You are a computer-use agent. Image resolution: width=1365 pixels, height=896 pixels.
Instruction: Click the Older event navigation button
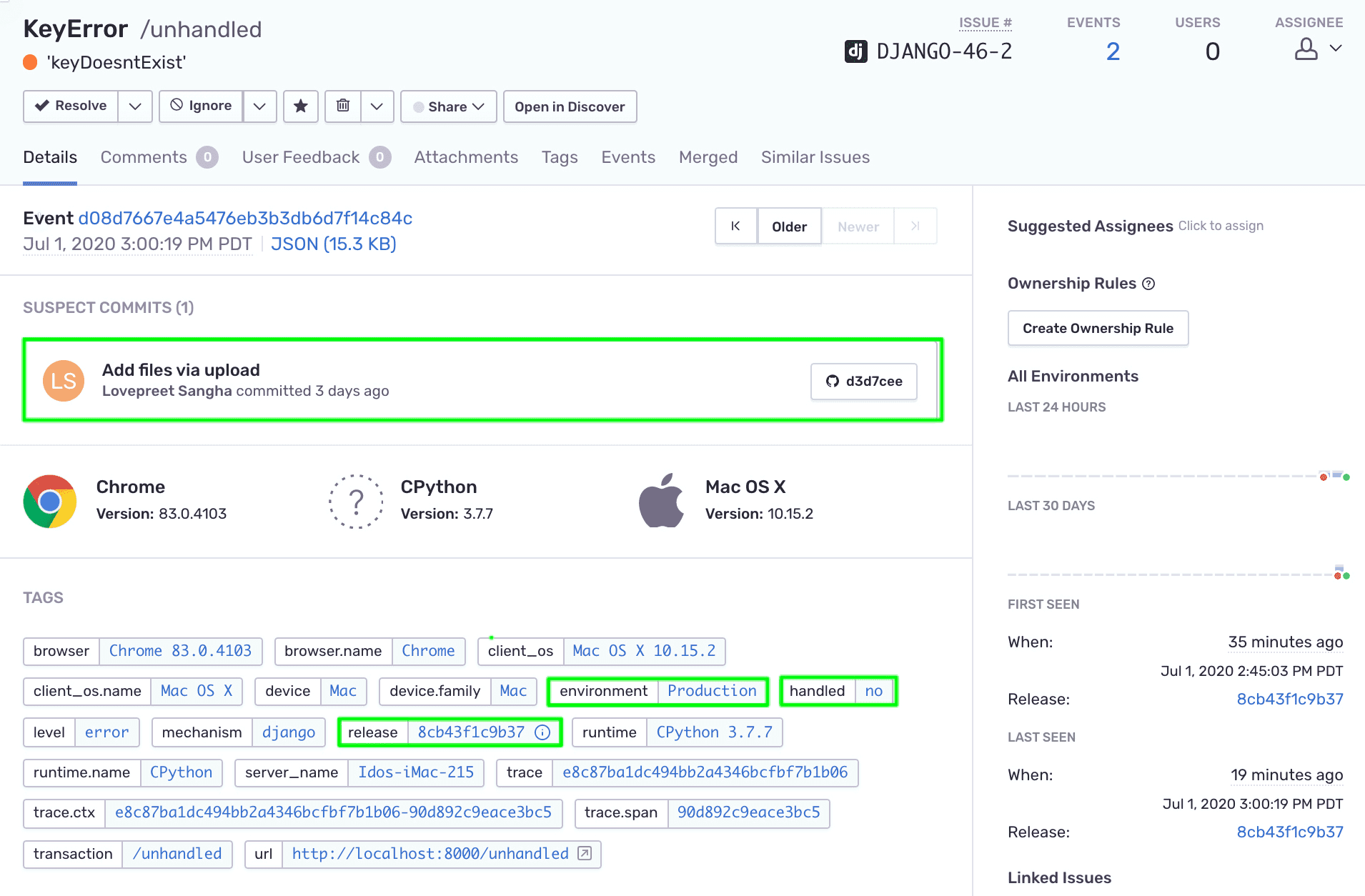(789, 226)
